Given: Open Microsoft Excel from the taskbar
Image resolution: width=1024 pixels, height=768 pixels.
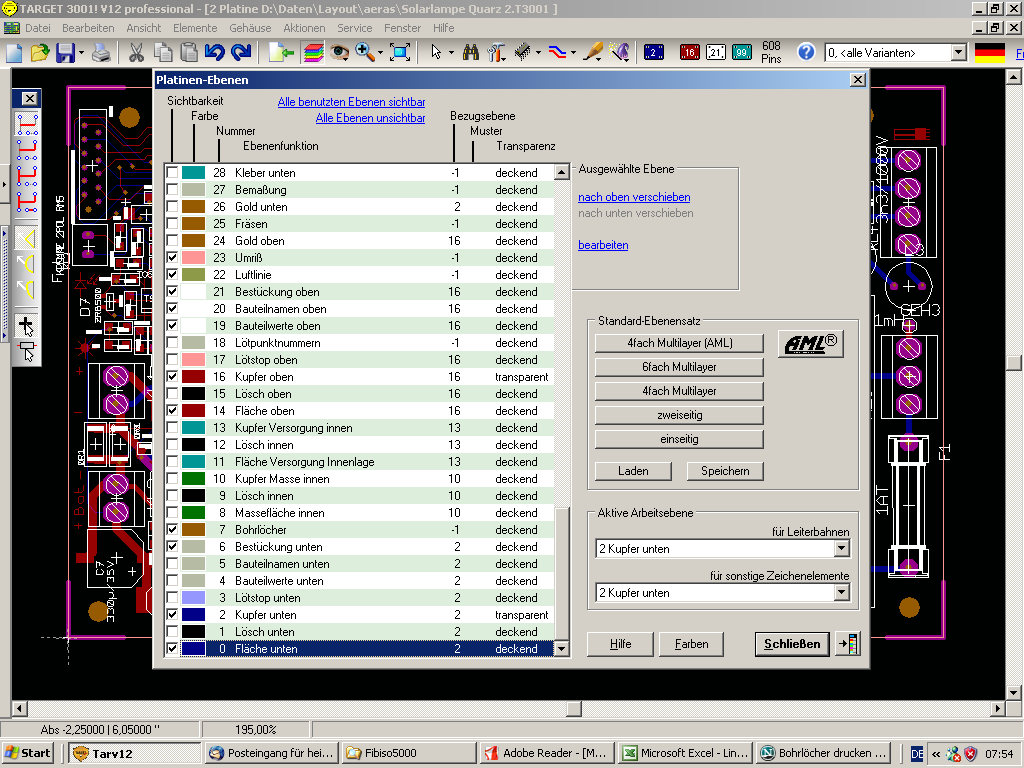Looking at the screenshot, I should point(686,753).
